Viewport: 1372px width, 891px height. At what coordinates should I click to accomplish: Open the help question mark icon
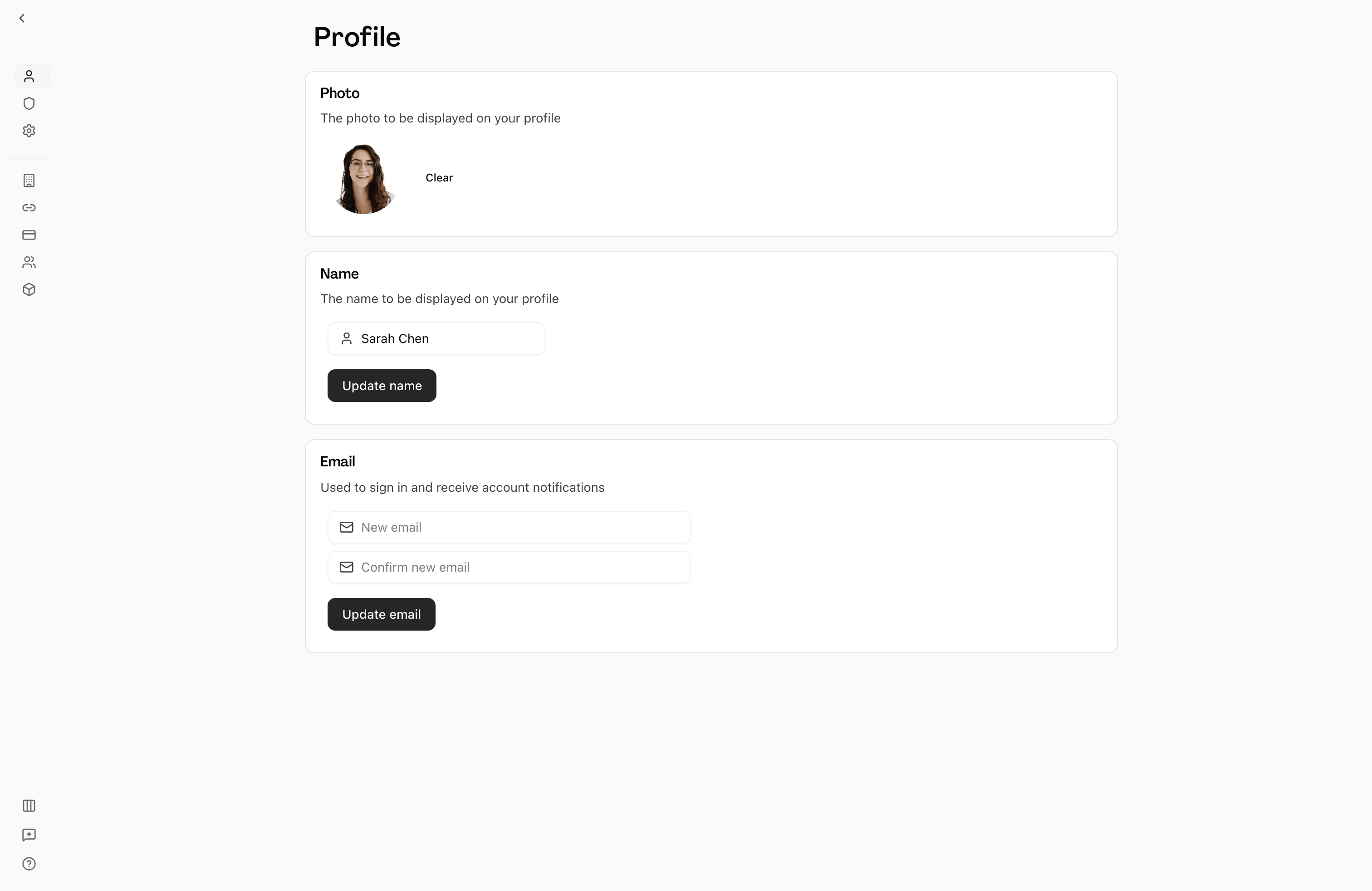pos(29,864)
